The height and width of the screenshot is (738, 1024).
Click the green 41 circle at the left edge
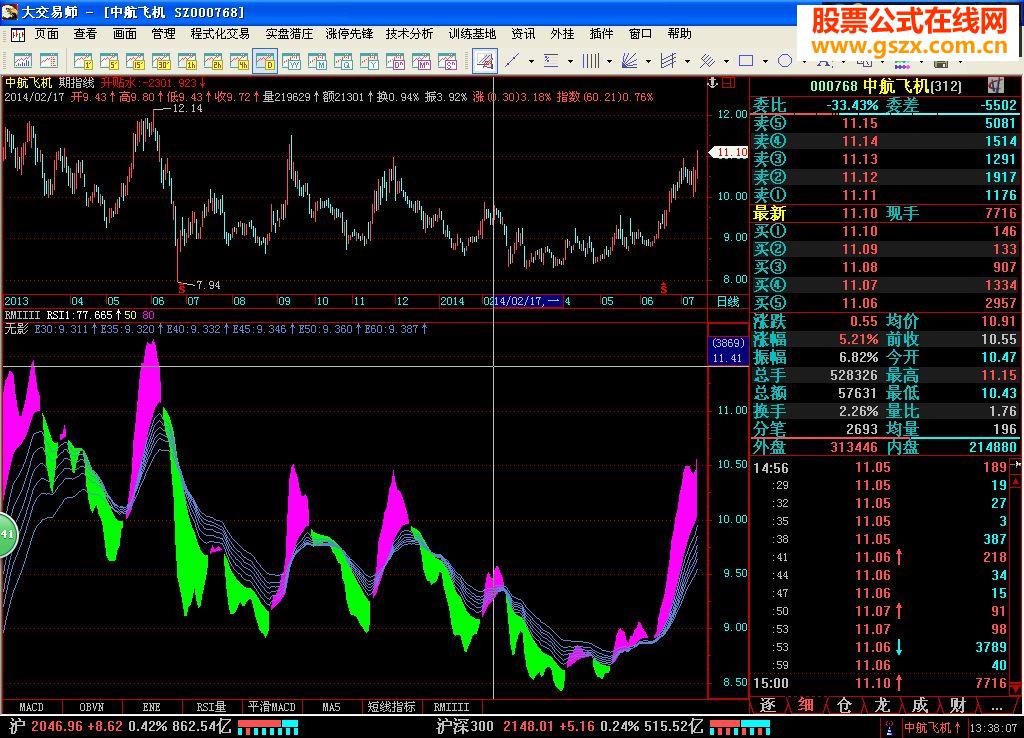coord(7,534)
